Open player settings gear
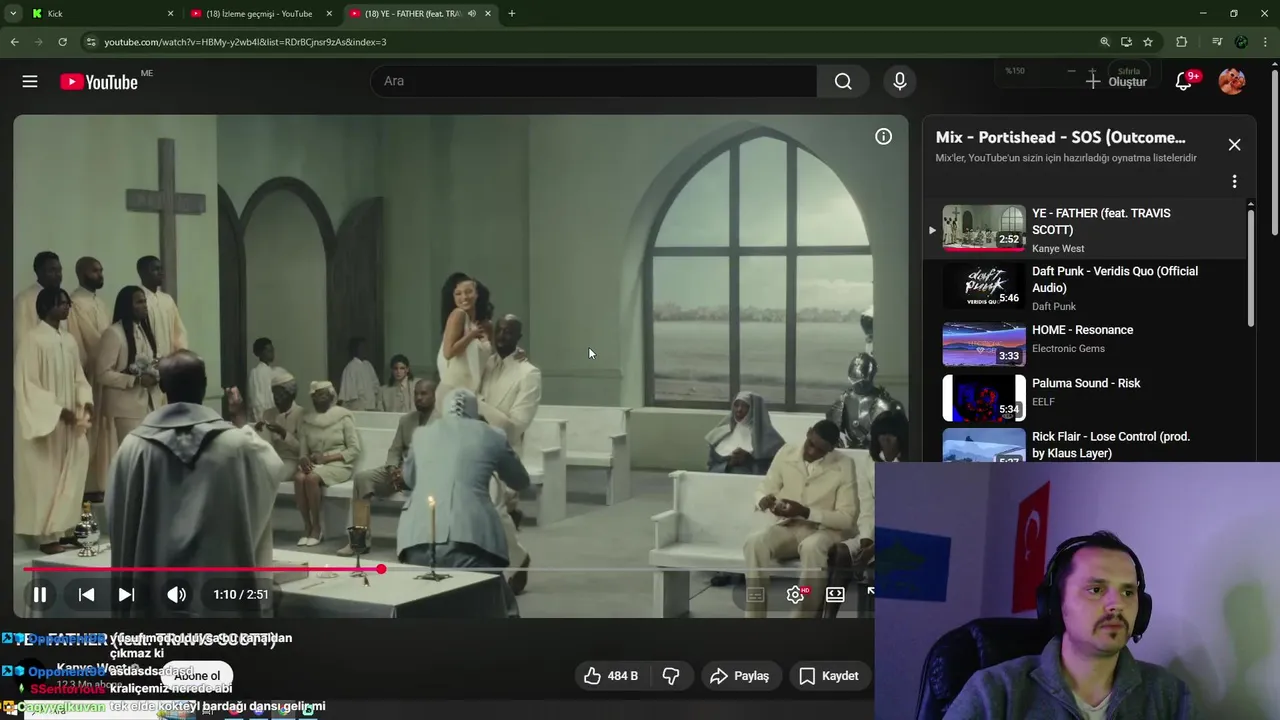Viewport: 1280px width, 720px height. (795, 594)
